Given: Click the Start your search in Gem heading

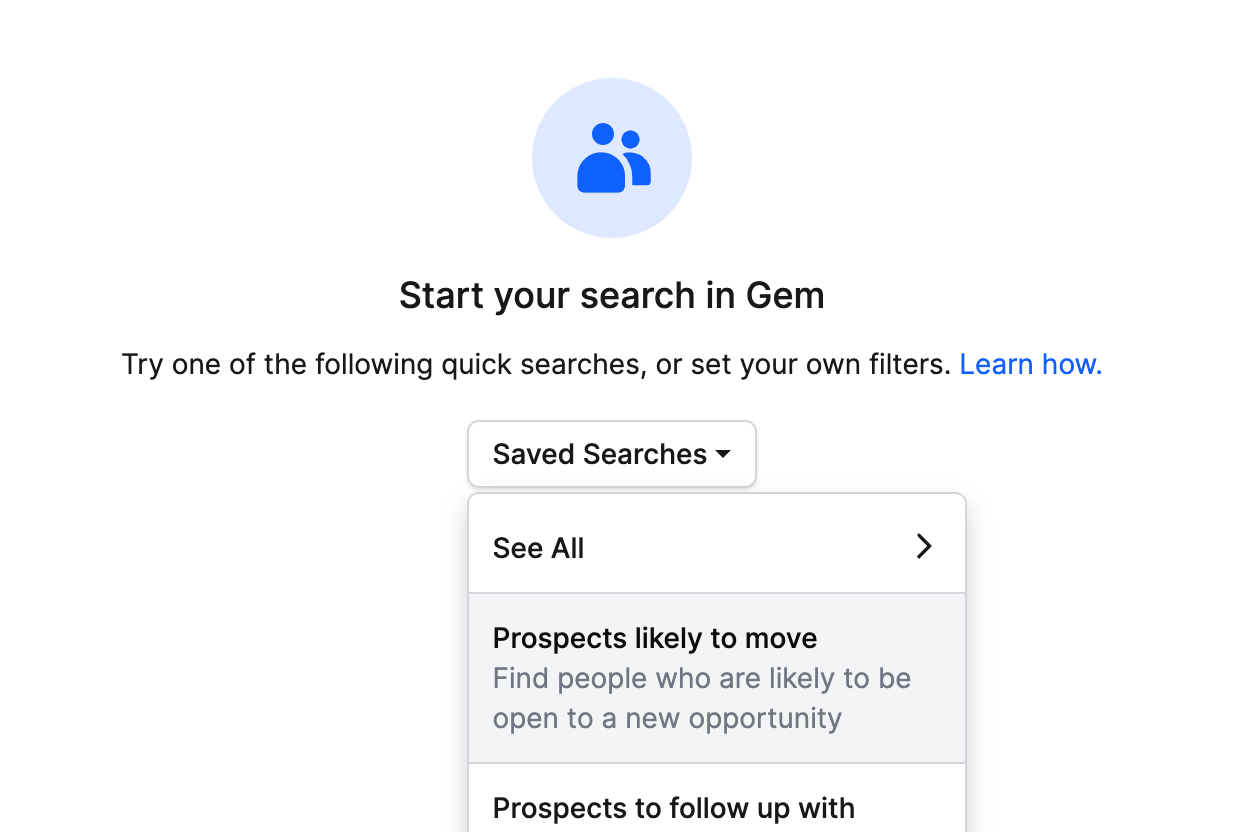Looking at the screenshot, I should point(612,296).
